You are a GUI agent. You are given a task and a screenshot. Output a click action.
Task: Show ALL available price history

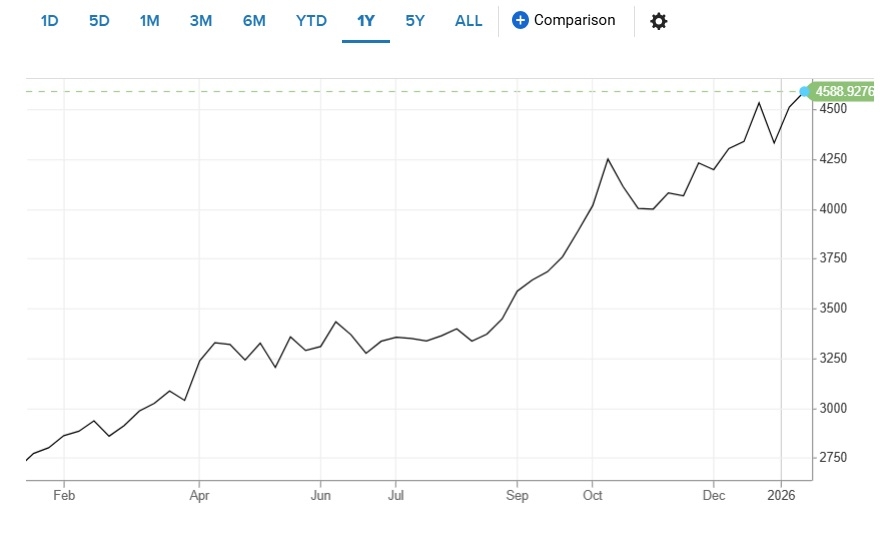468,21
